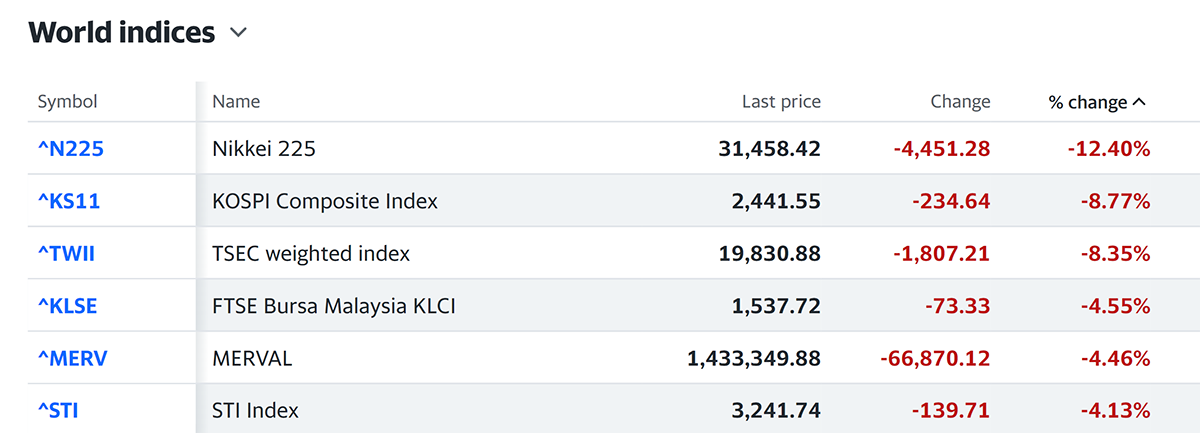Select the Nikkei 225 name cell
The width and height of the screenshot is (1200, 433).
pyautogui.click(x=264, y=149)
